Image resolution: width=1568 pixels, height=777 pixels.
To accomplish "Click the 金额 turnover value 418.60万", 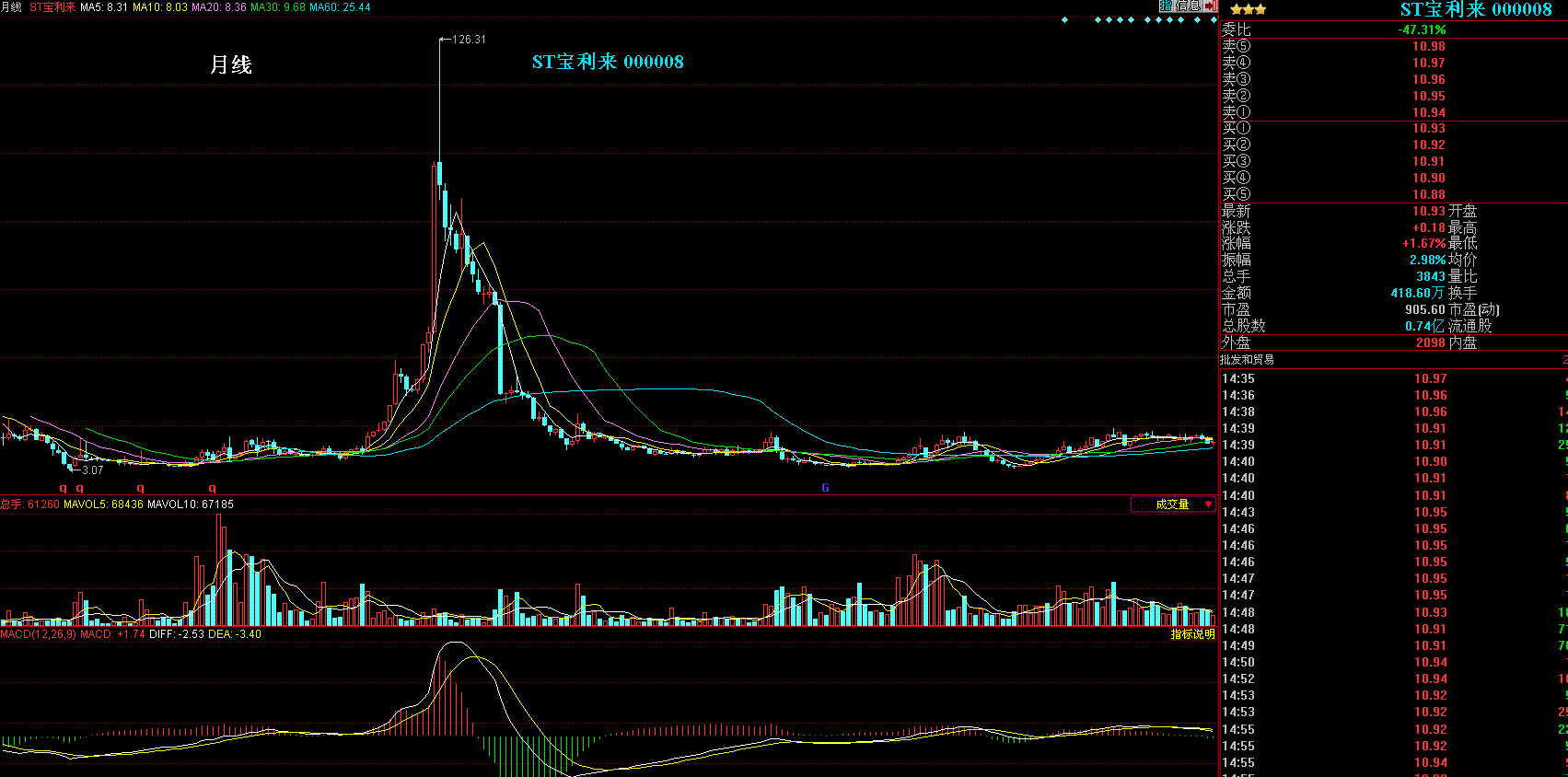I will [x=1418, y=294].
